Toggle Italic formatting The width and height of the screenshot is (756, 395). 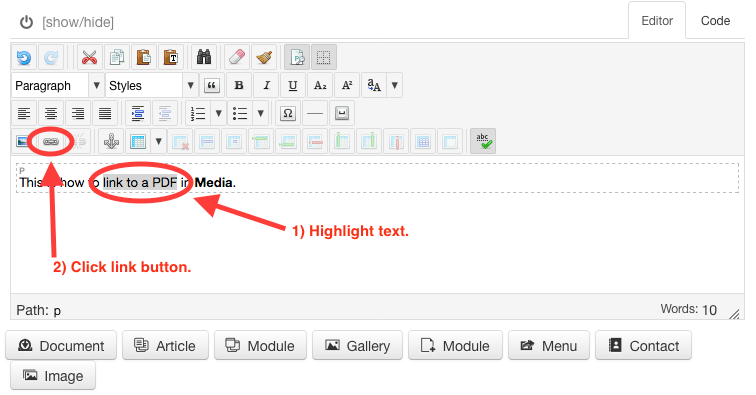tap(266, 86)
